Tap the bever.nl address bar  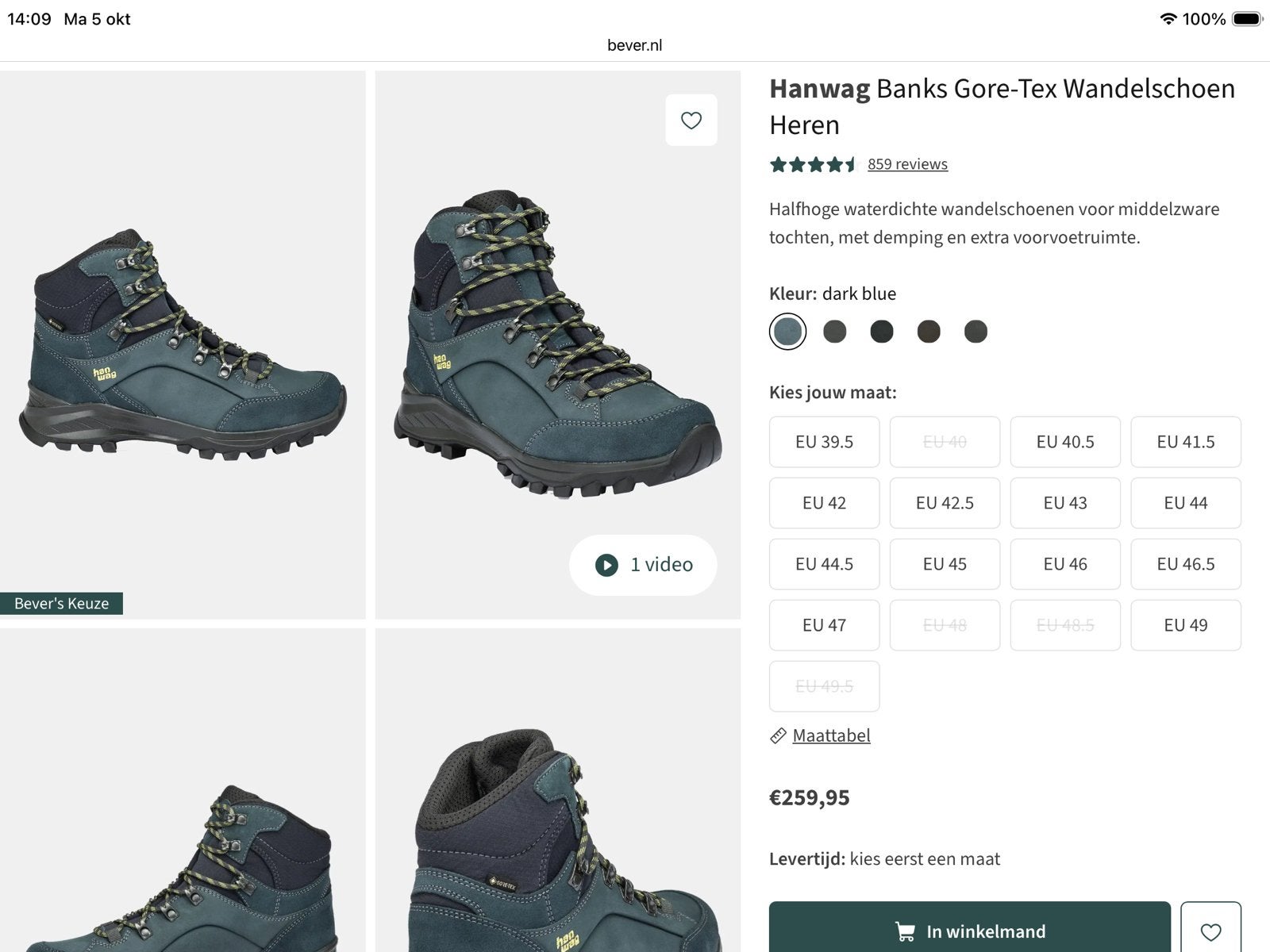coord(634,45)
